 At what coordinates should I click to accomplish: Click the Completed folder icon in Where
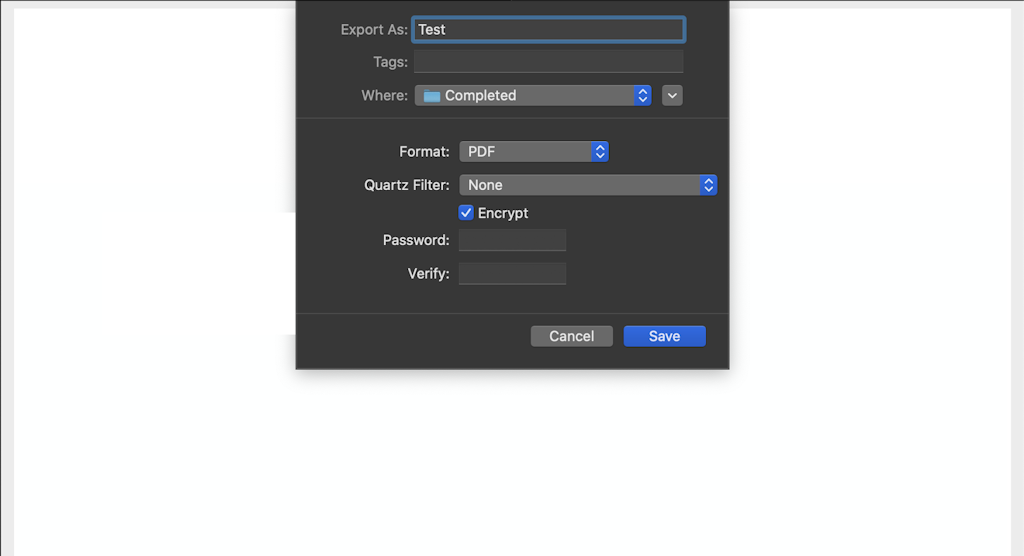click(x=432, y=96)
